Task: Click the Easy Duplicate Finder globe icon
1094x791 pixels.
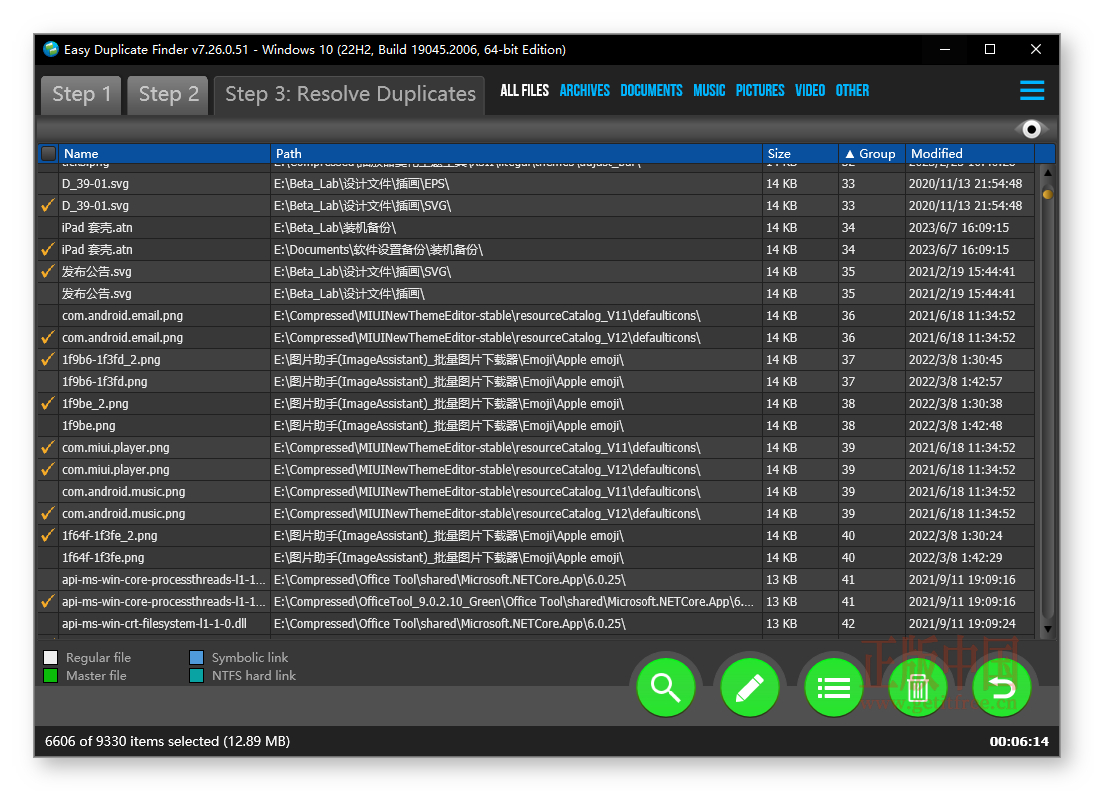Action: [50, 50]
